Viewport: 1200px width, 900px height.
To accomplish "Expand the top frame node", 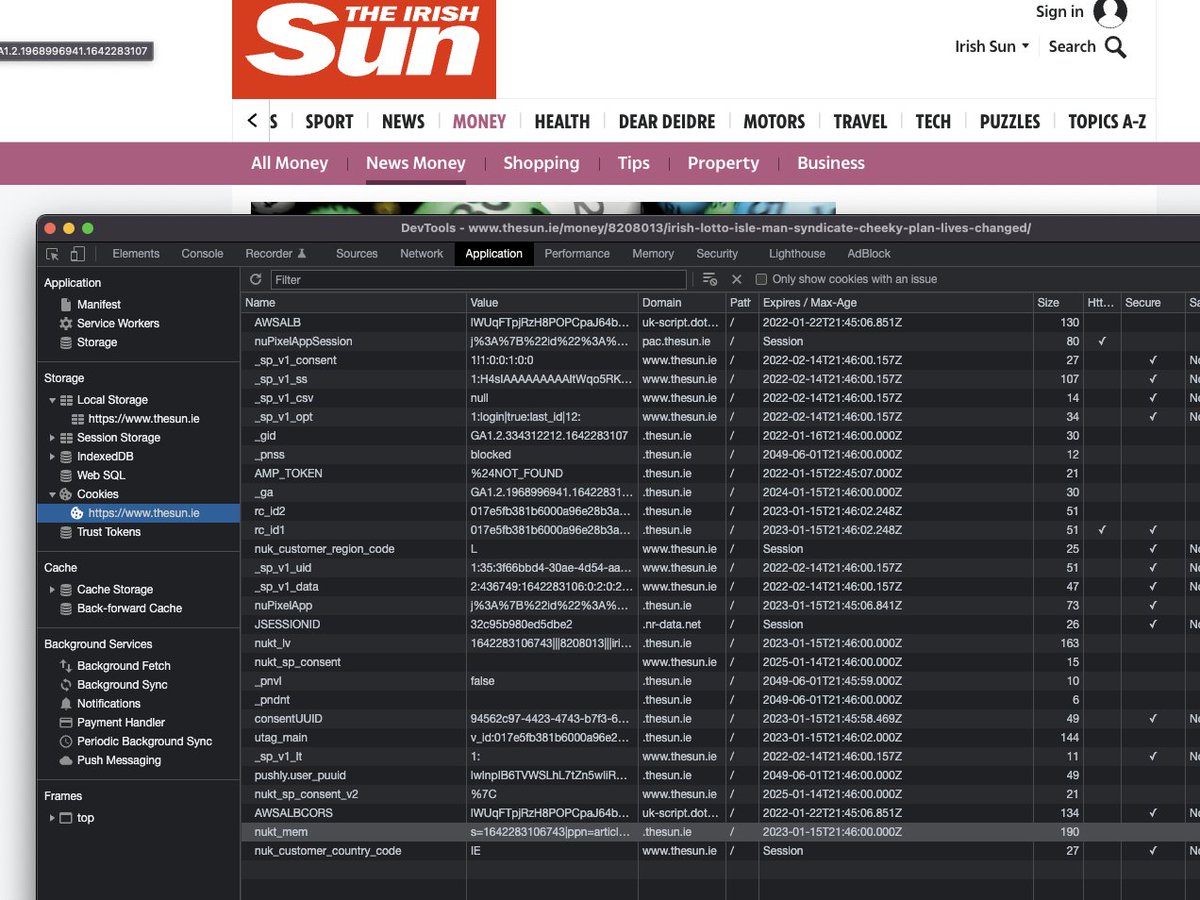I will (52, 818).
